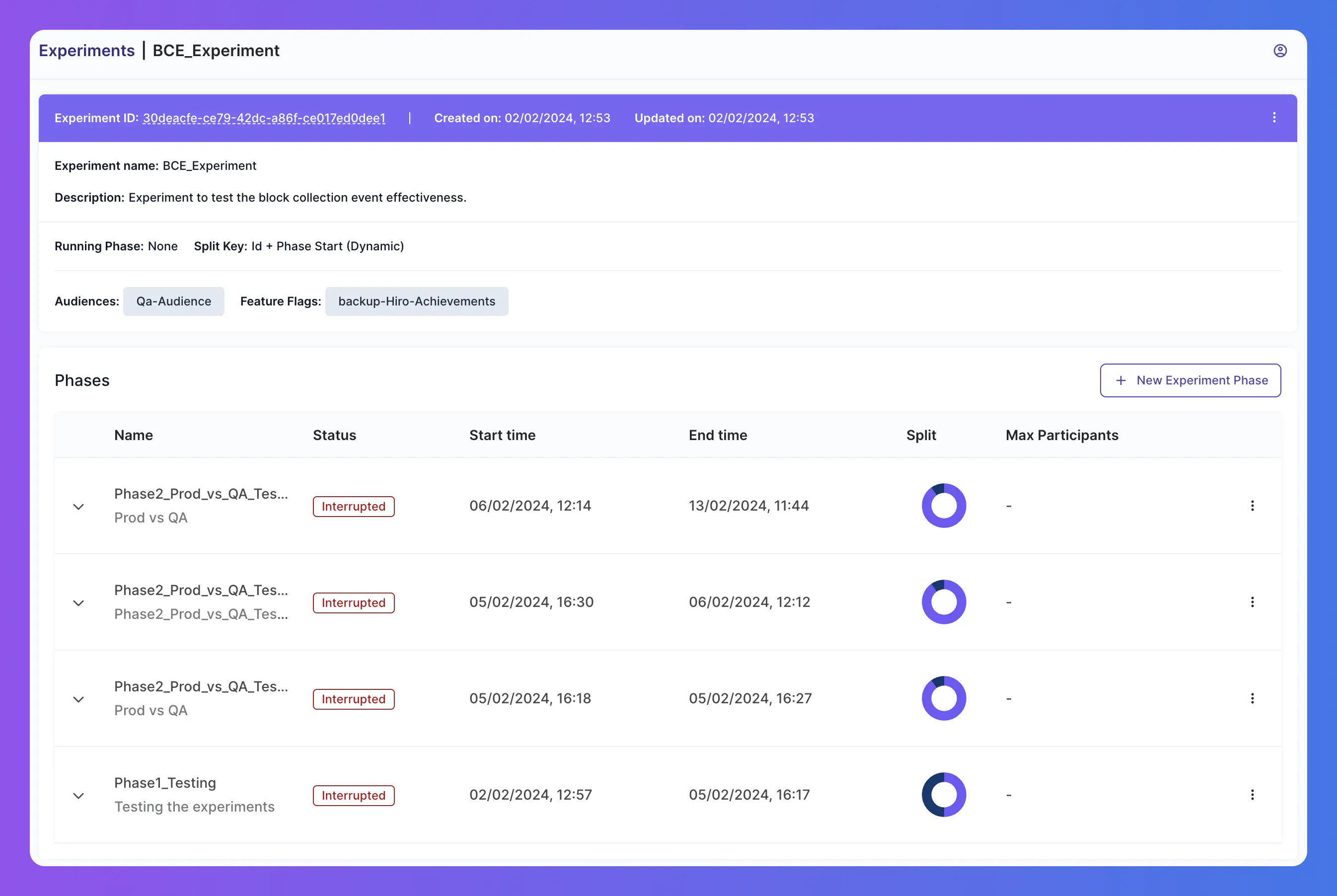Screen dimensions: 1337x896
Task: Click the backup-Hiro-Achievements feature flag tag
Action: click(x=416, y=301)
